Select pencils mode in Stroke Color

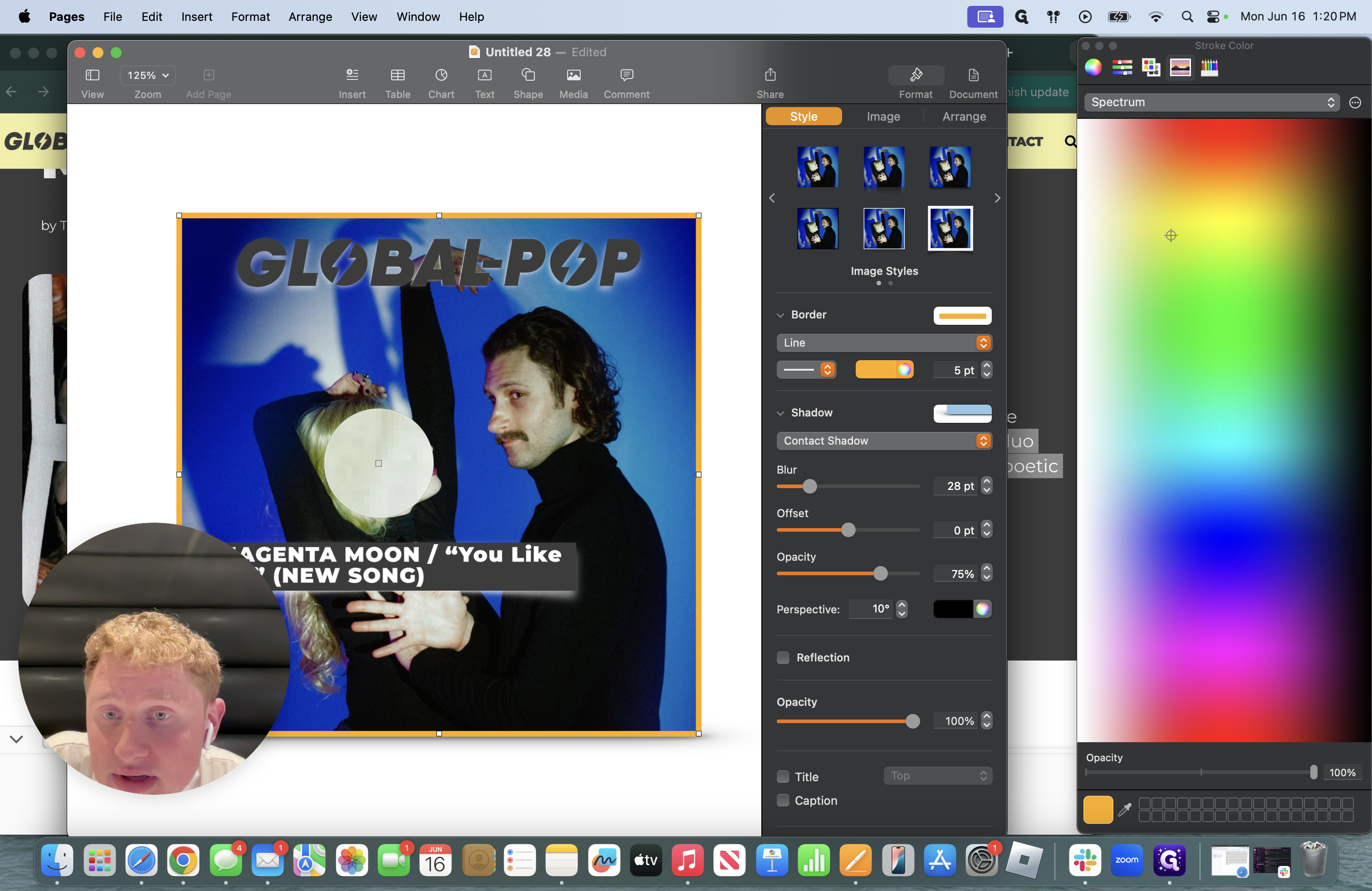coord(1210,68)
